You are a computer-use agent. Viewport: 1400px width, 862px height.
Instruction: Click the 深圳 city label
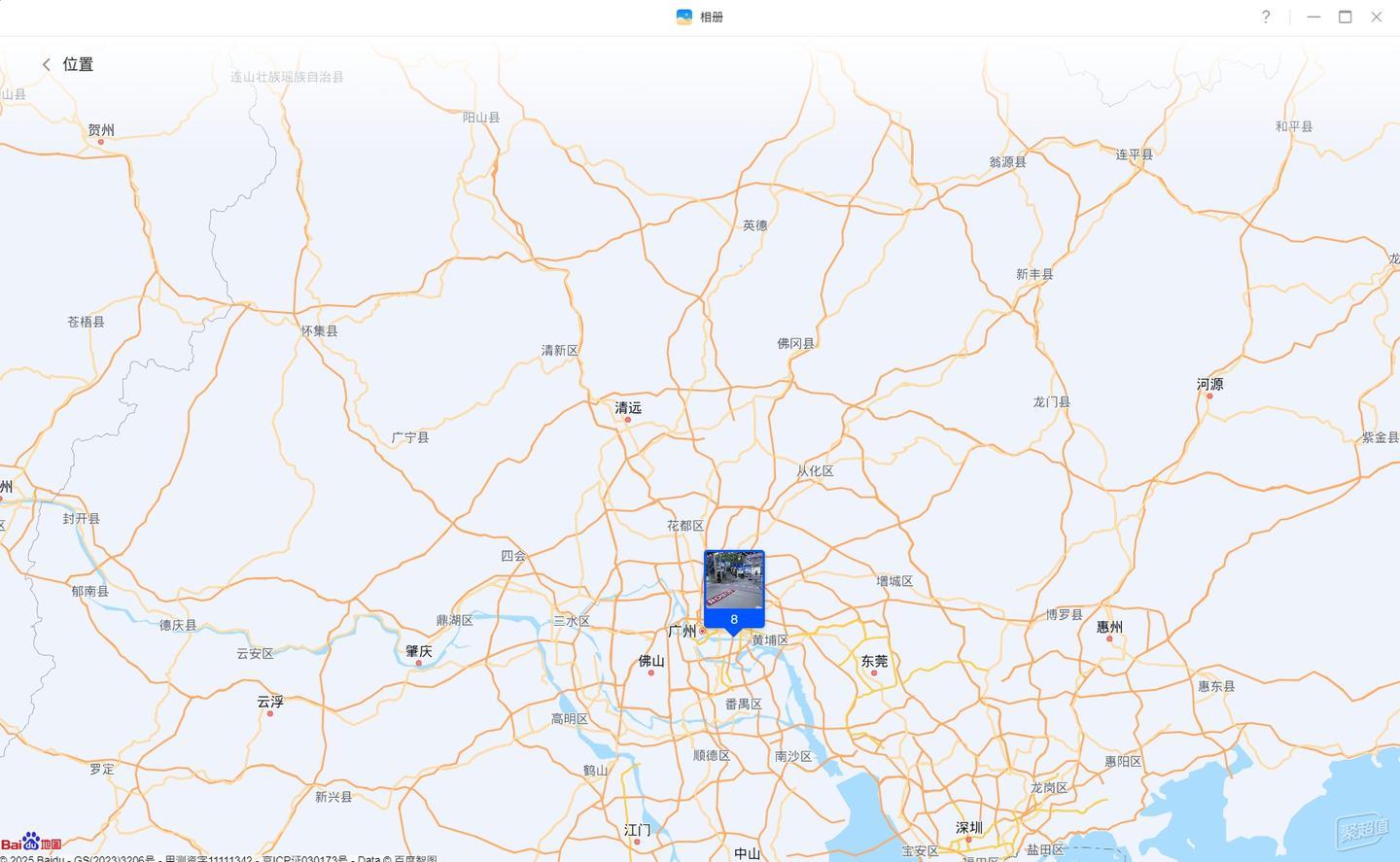(x=969, y=828)
